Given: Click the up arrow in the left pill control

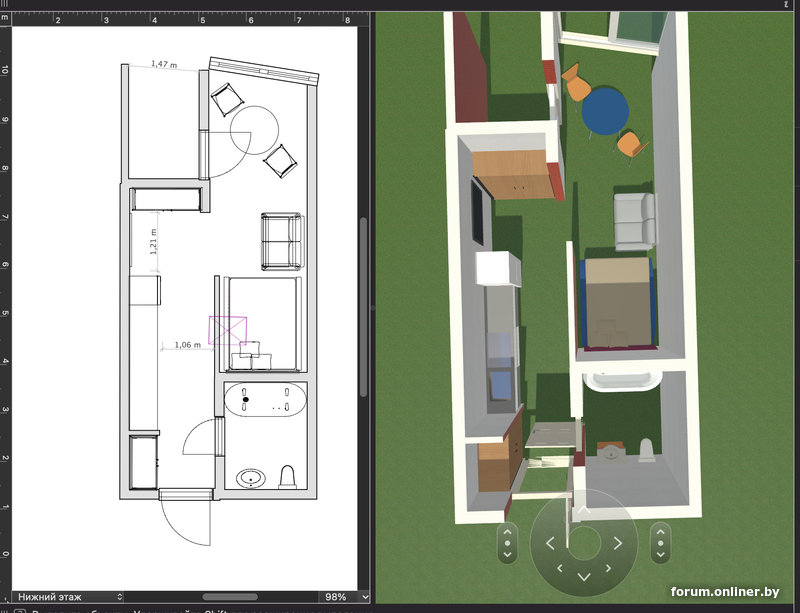Looking at the screenshot, I should point(508,532).
